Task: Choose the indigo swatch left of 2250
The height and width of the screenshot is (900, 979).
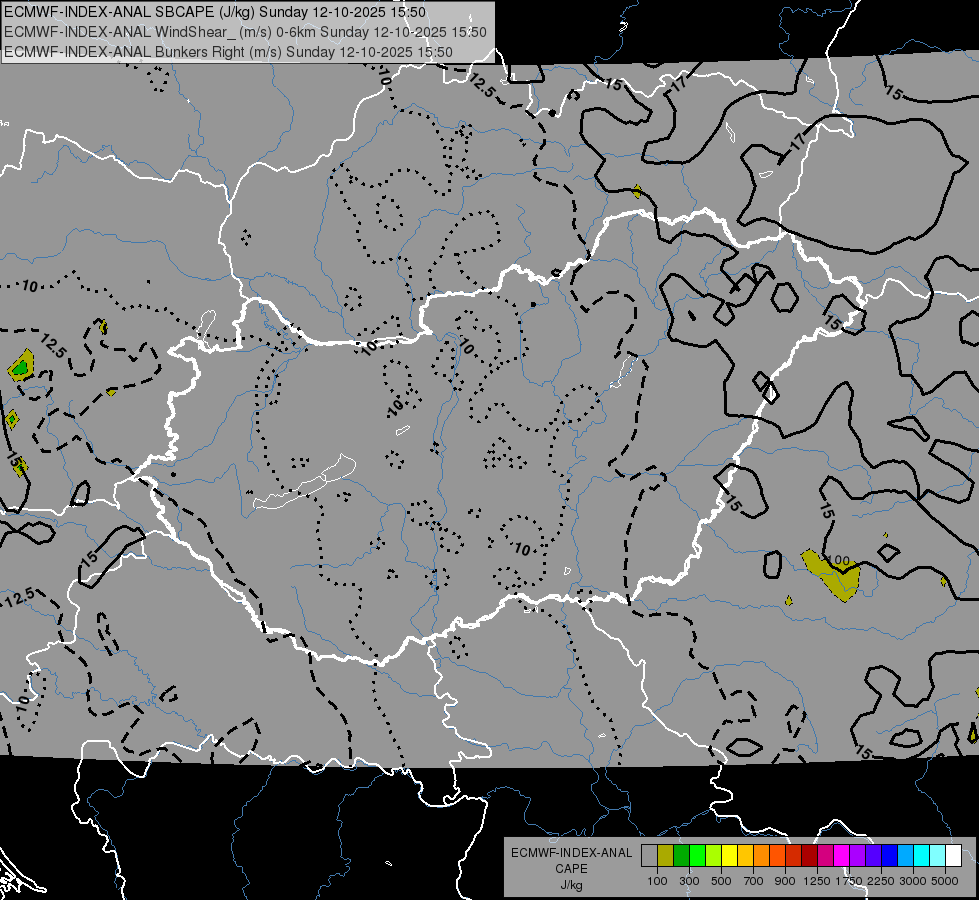Action: point(873,856)
